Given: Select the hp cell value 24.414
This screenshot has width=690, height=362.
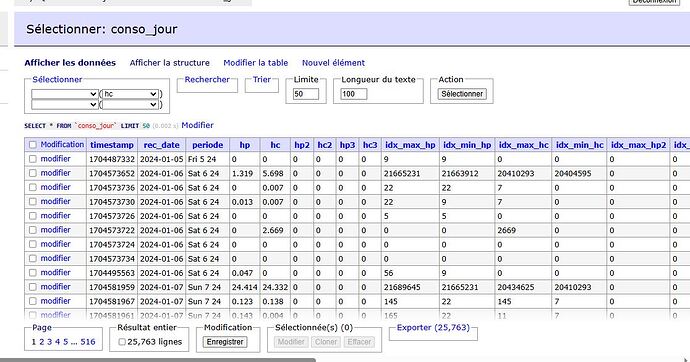Looking at the screenshot, I should click(x=245, y=287).
